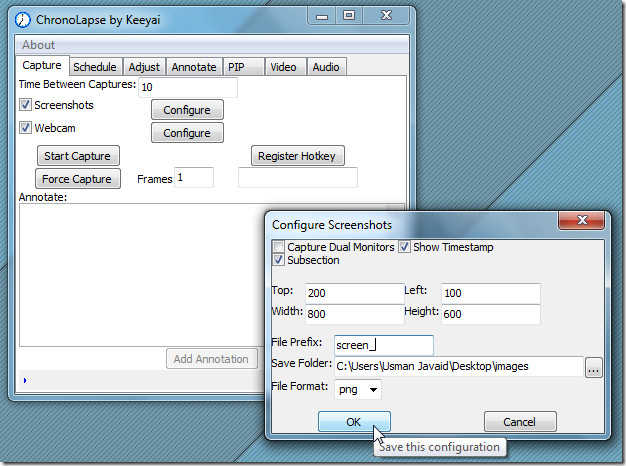Select the Capture tab

42,65
